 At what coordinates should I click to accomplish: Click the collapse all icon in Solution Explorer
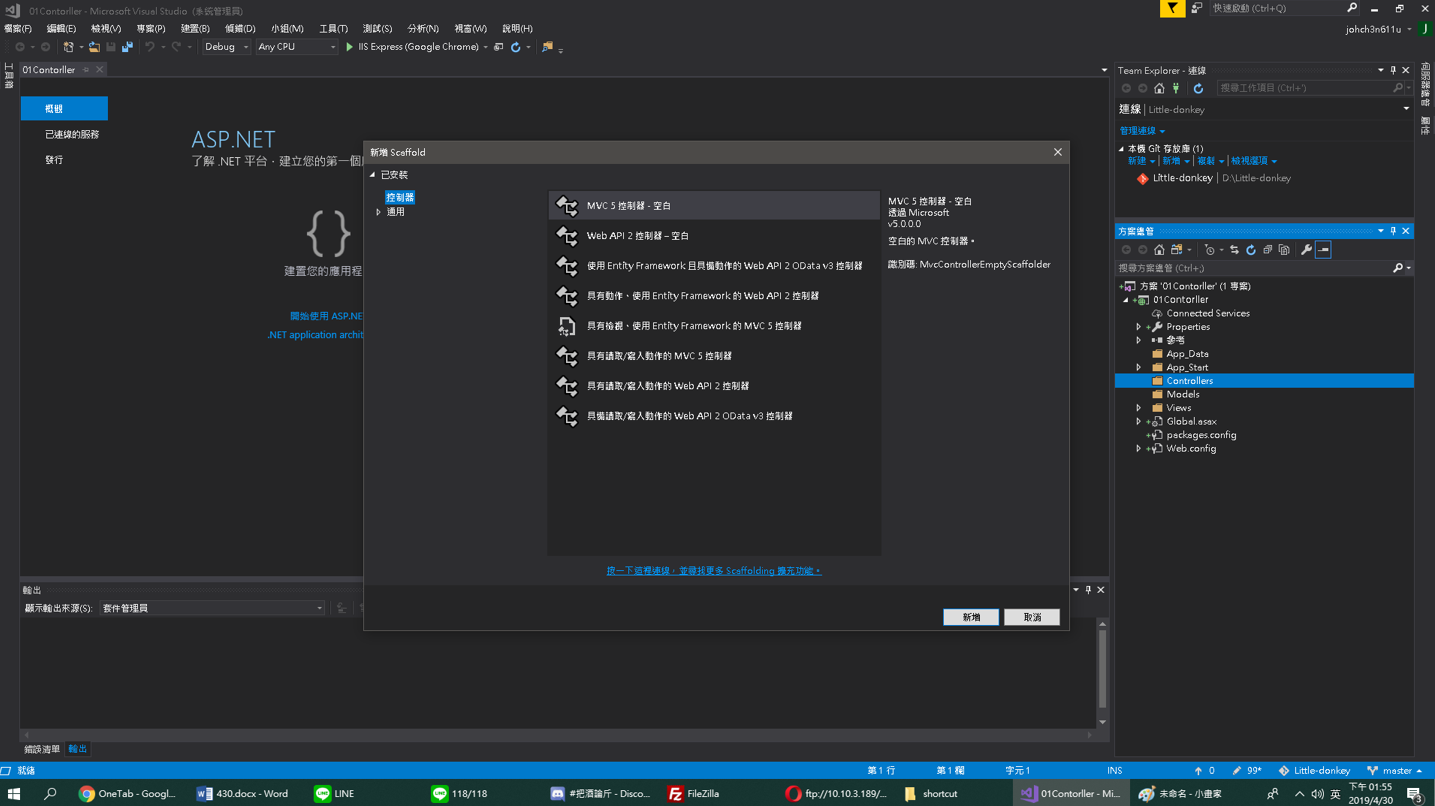pyautogui.click(x=1267, y=250)
